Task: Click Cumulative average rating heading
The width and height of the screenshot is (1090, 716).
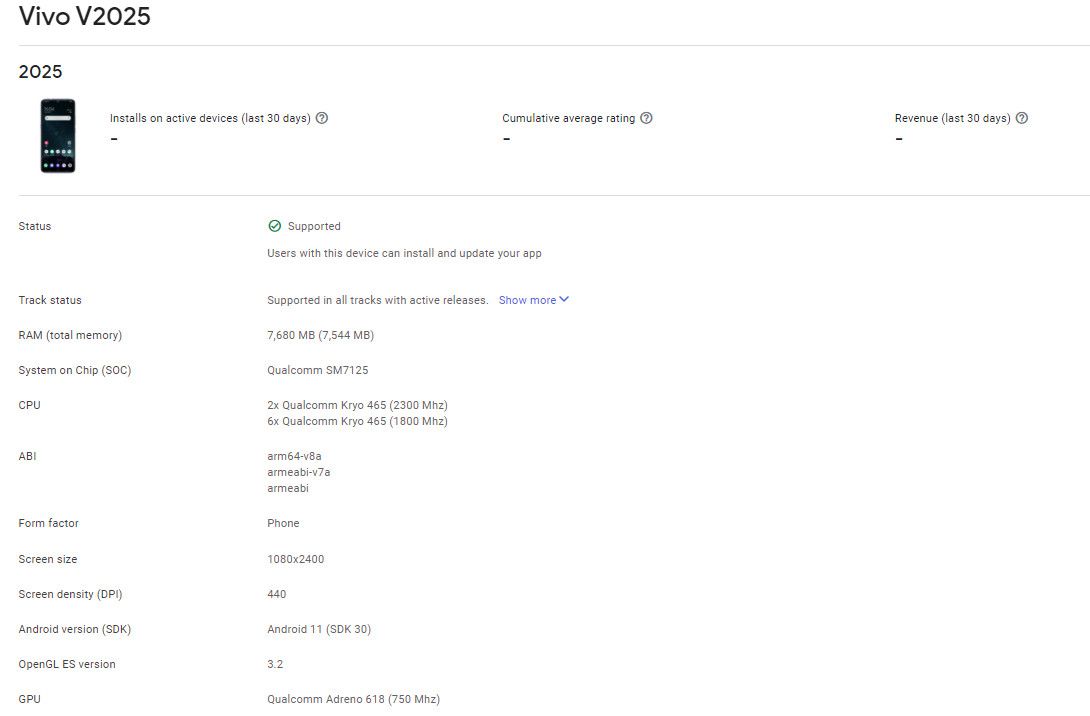Action: 569,118
